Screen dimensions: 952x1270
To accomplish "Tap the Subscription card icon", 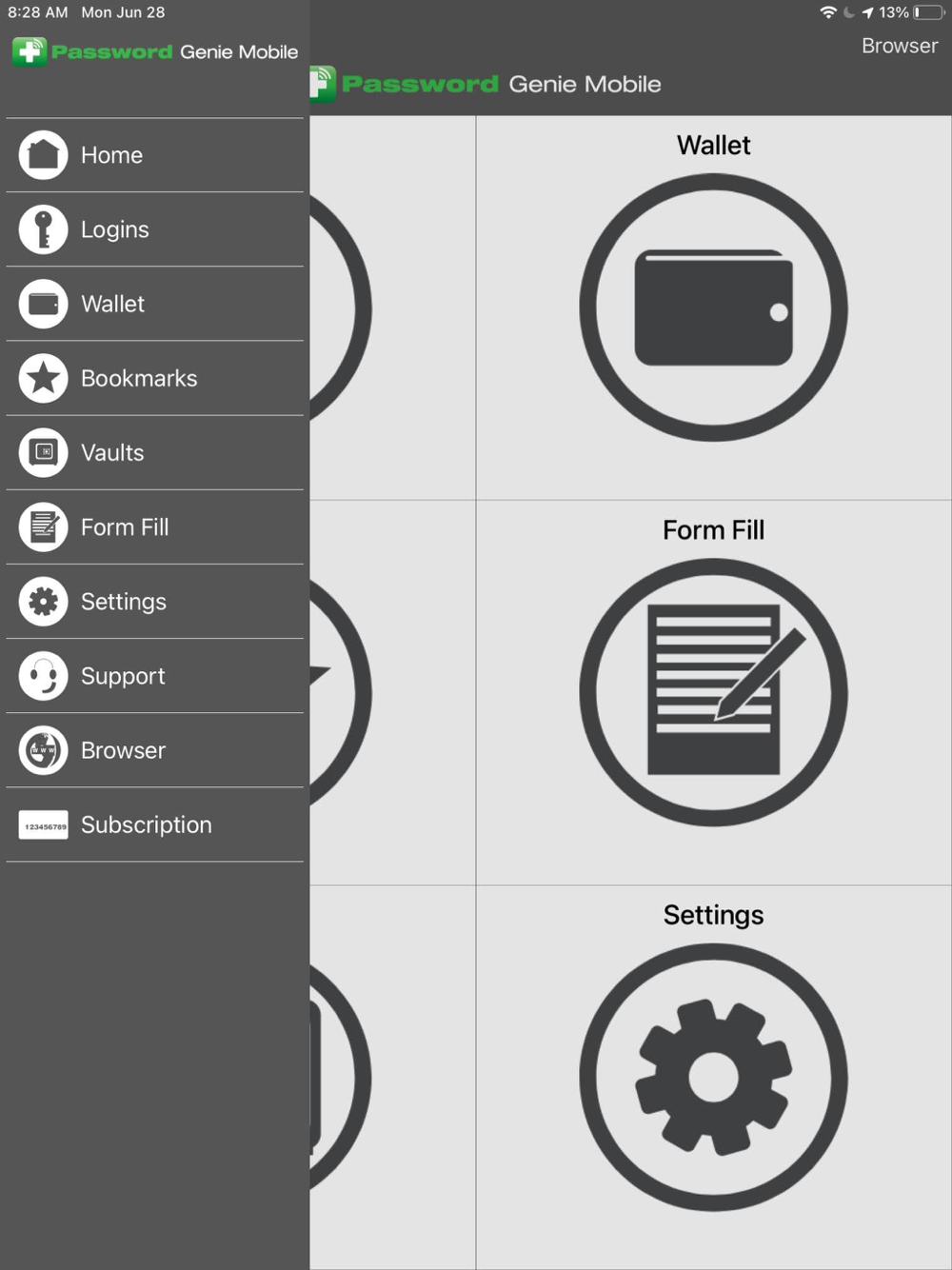I will coord(43,824).
